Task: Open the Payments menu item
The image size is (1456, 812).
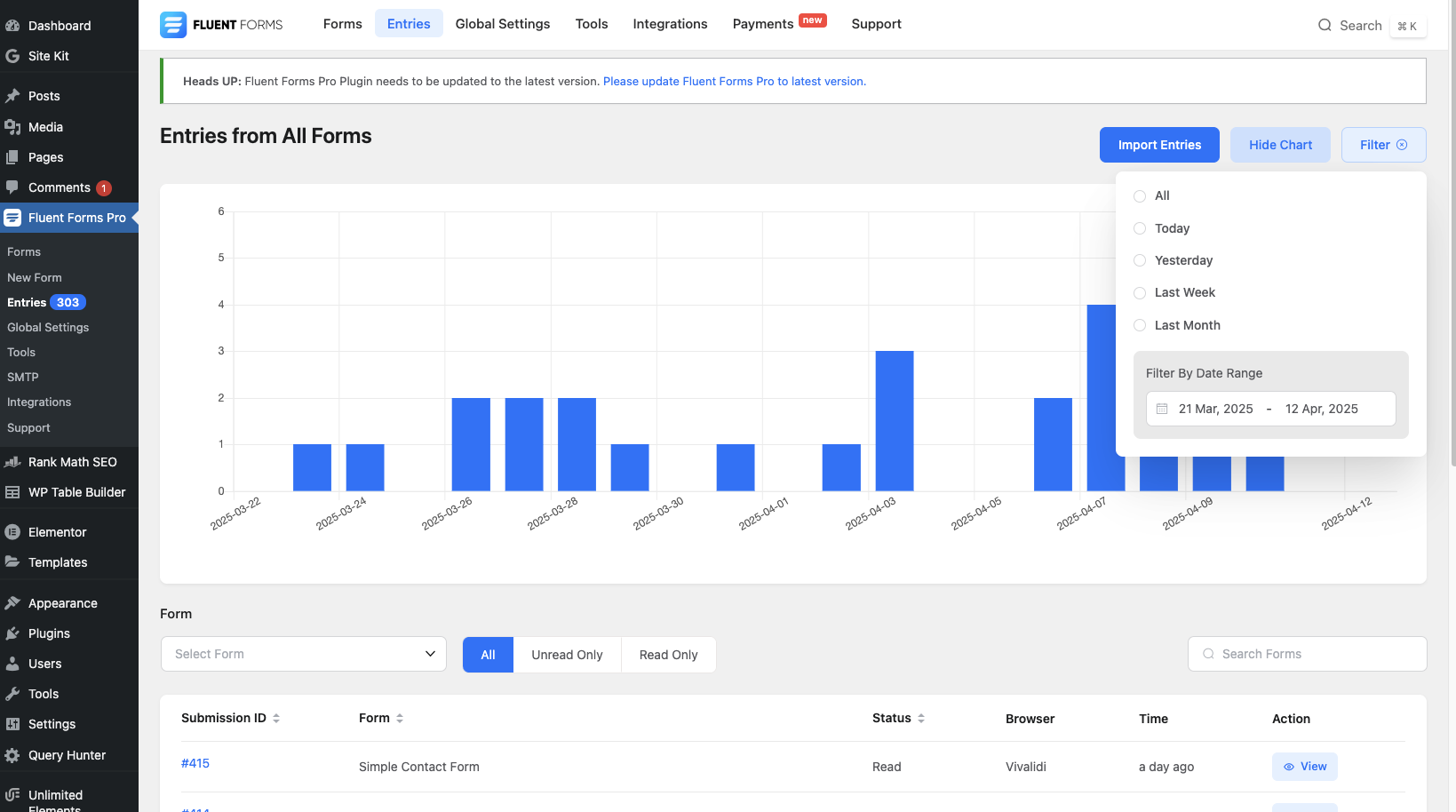Action: pos(761,24)
